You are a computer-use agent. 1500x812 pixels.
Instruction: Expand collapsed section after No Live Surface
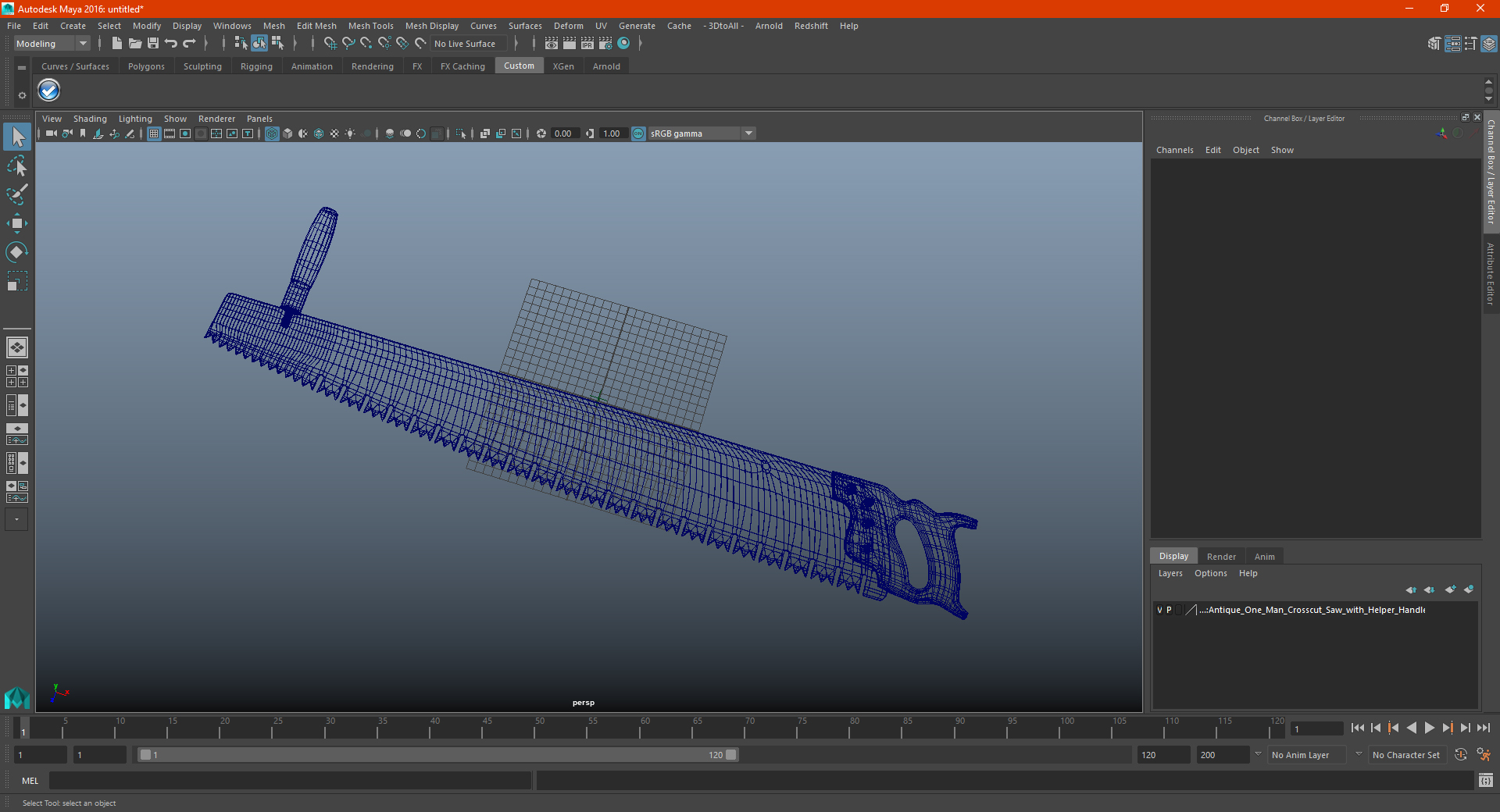coord(516,44)
